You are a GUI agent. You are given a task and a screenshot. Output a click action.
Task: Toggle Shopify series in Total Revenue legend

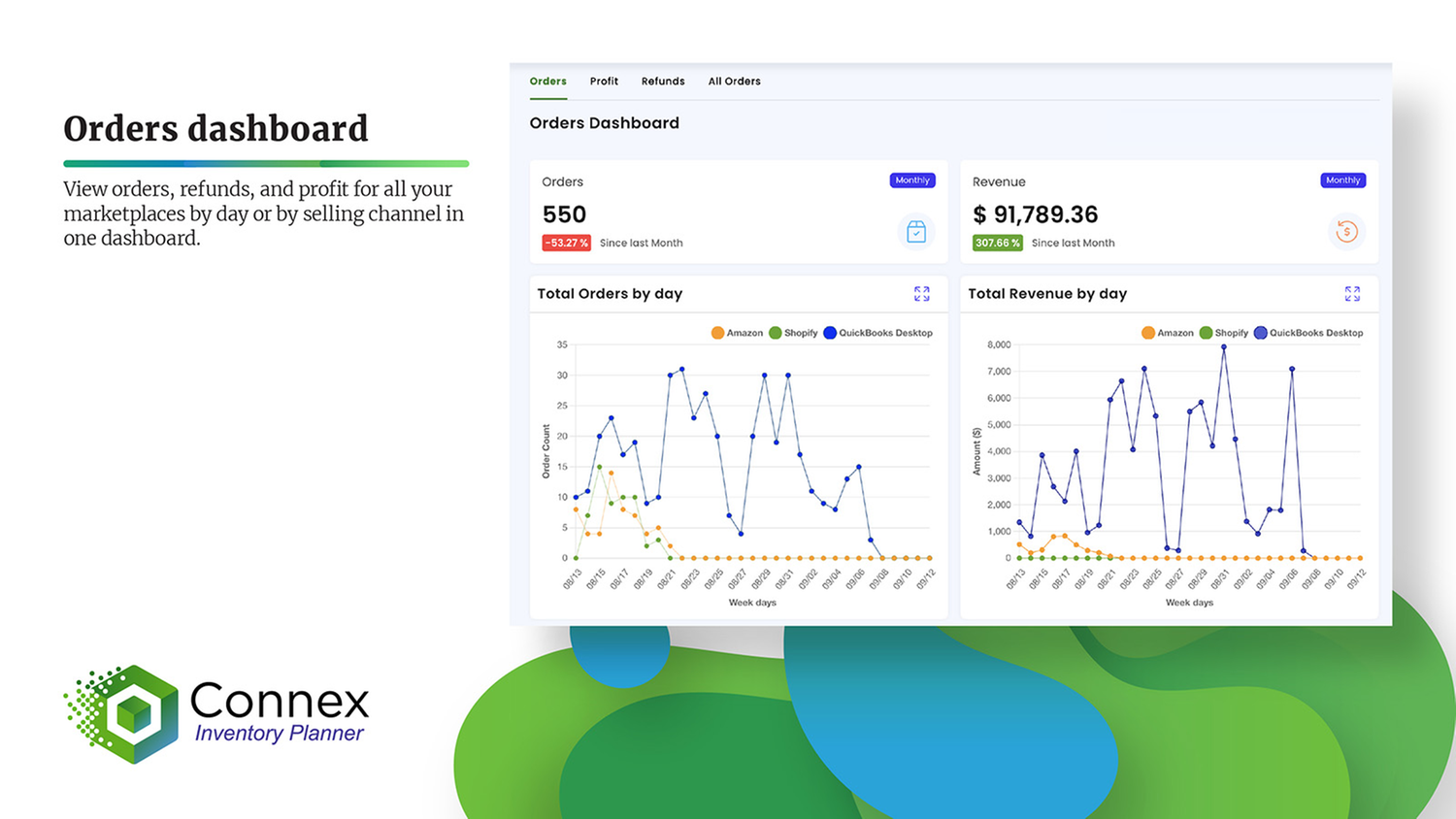[1224, 333]
